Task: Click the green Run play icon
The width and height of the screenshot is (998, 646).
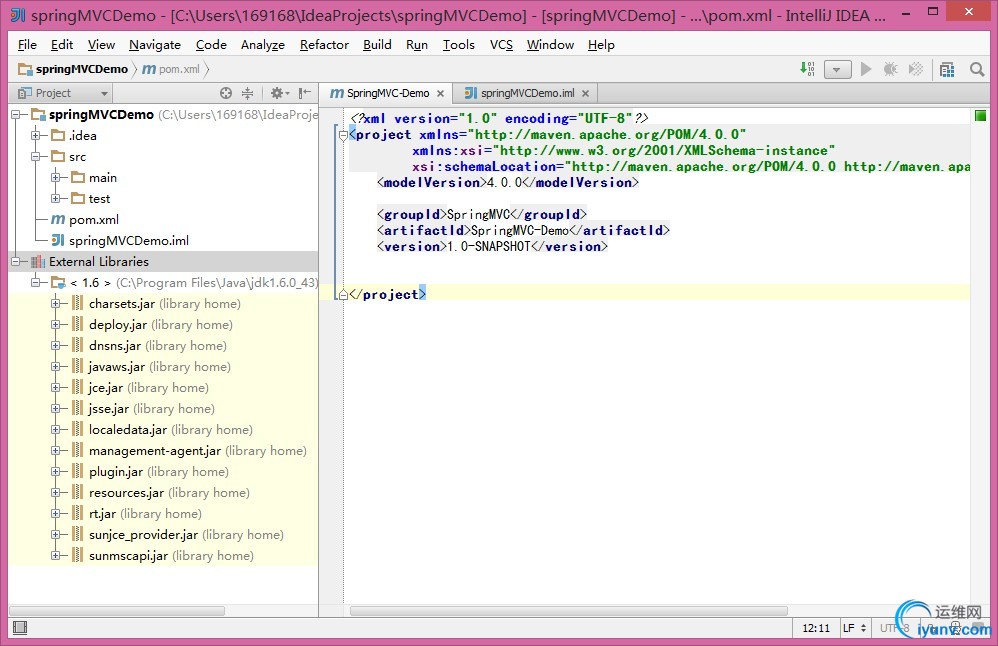Action: point(866,69)
